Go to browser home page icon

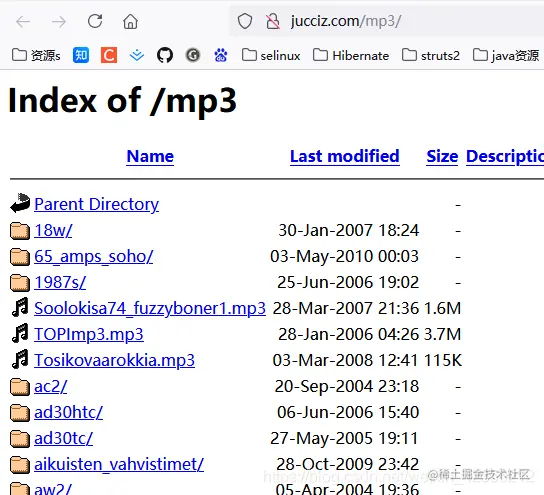coord(130,22)
